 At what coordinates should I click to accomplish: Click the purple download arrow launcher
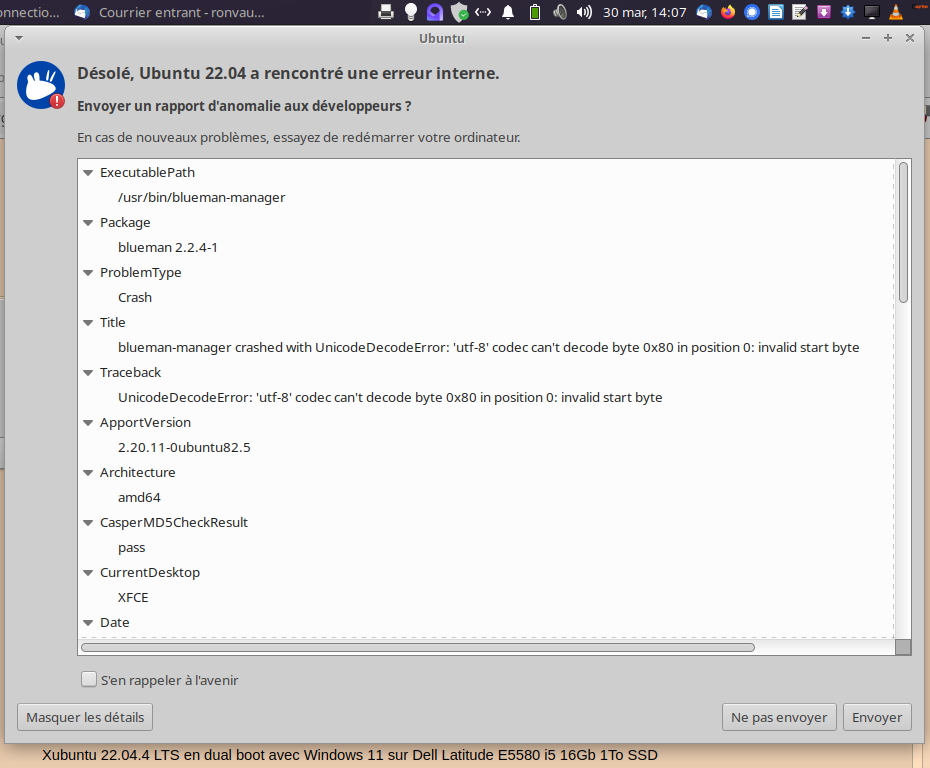824,12
